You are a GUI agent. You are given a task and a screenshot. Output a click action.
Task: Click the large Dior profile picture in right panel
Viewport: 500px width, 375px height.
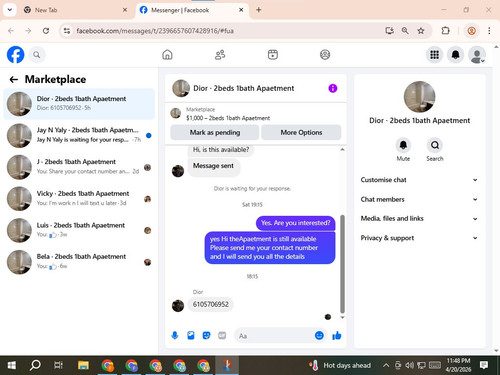tap(419, 97)
